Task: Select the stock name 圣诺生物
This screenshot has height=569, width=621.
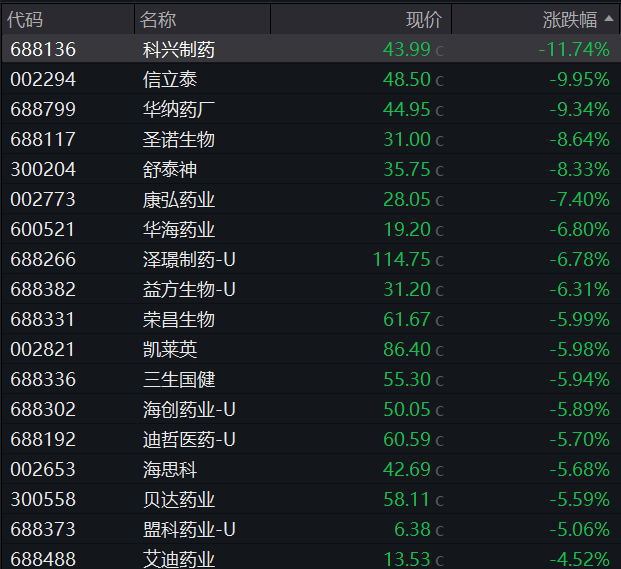Action: pyautogui.click(x=179, y=139)
